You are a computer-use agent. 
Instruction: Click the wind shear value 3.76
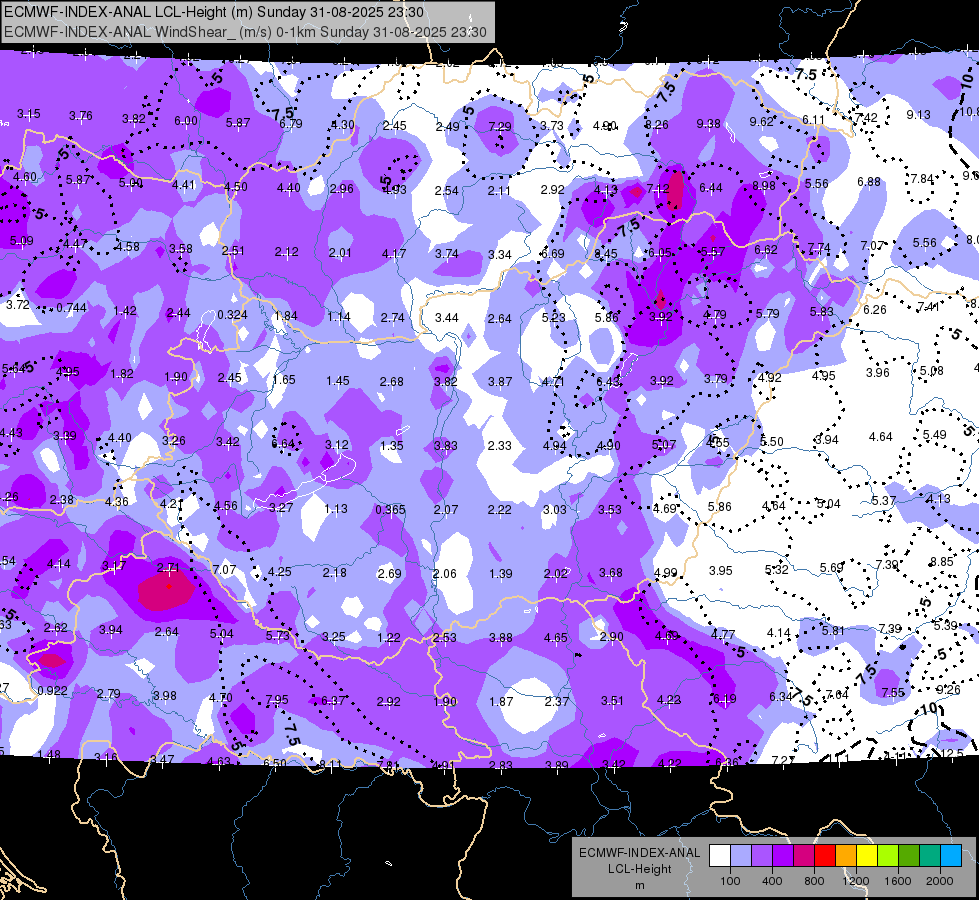pos(81,116)
